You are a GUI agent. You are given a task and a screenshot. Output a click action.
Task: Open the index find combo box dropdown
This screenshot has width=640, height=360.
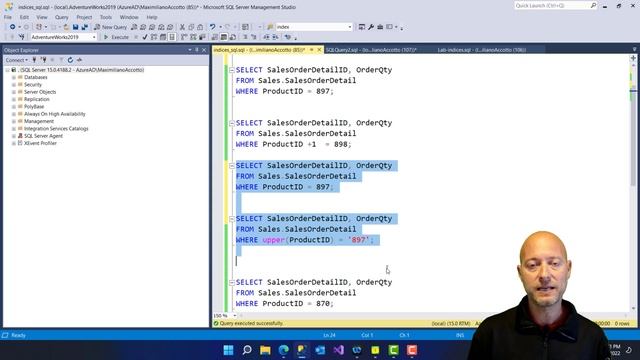(349, 27)
